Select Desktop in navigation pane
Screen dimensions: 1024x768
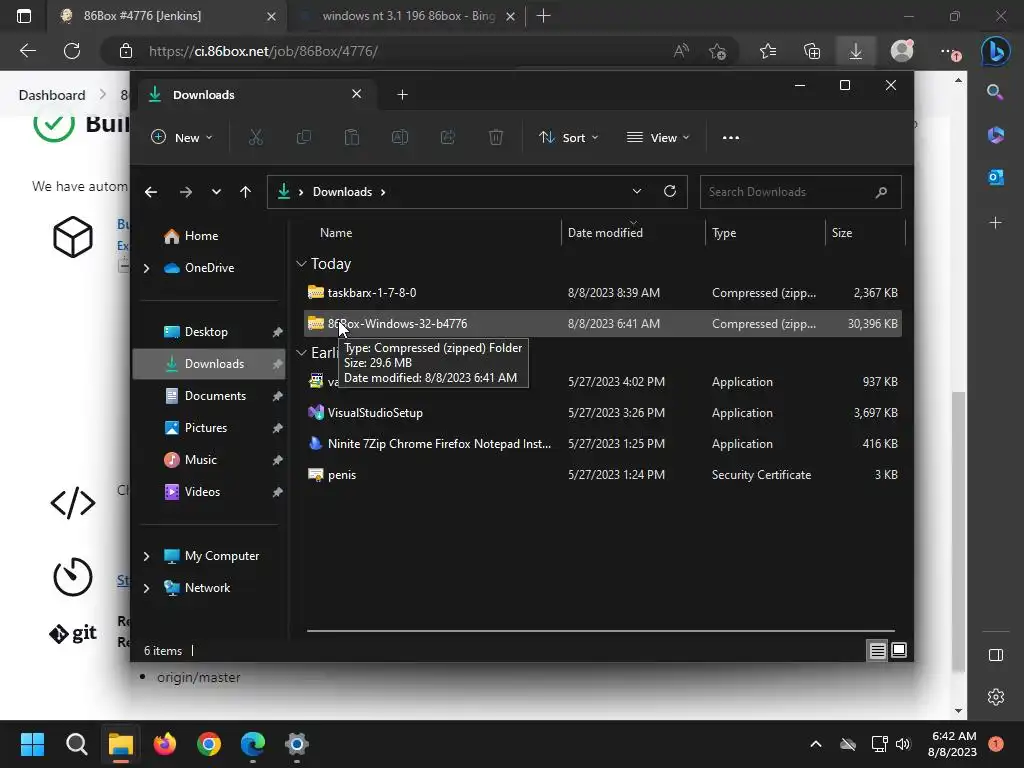[x=206, y=332]
